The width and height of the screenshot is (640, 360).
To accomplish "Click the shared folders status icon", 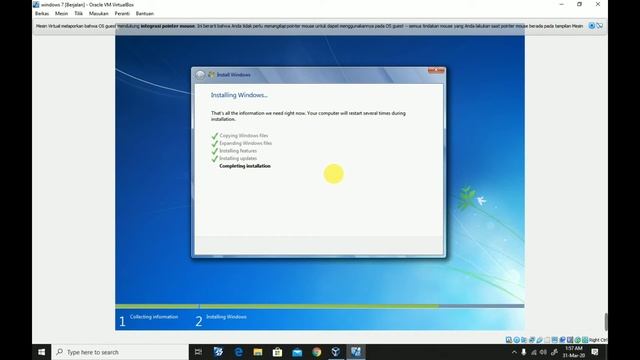I will 547,340.
